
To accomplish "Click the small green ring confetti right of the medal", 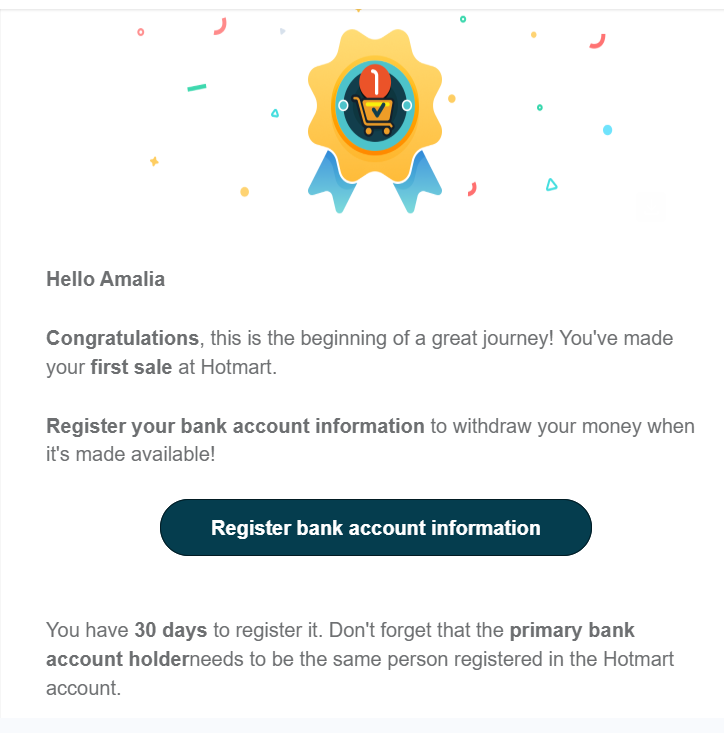I will [x=540, y=107].
